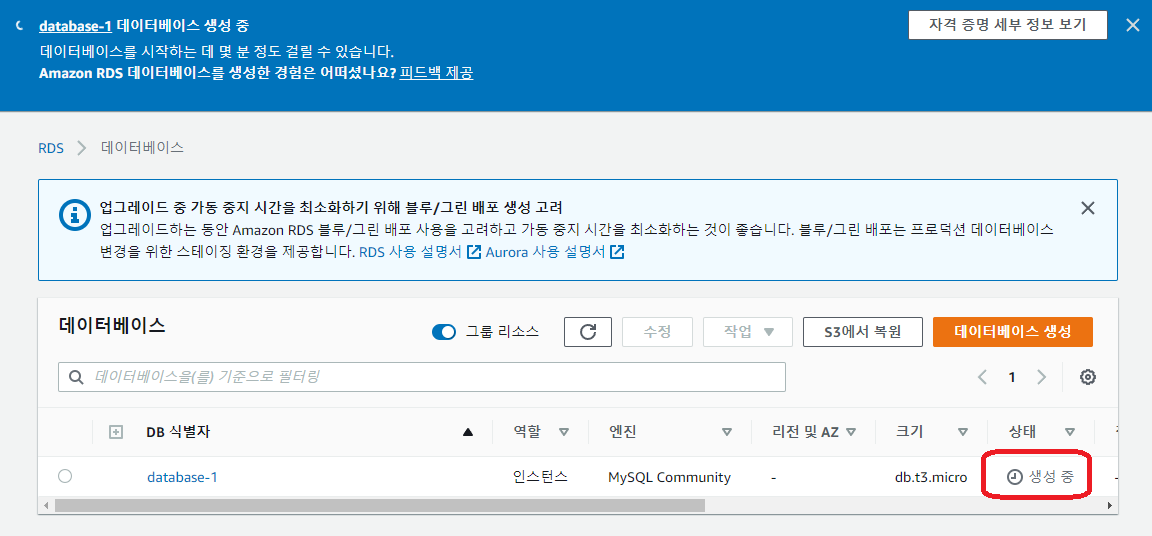
Task: Toggle the 그룹 리소스 switch
Action: tap(444, 332)
